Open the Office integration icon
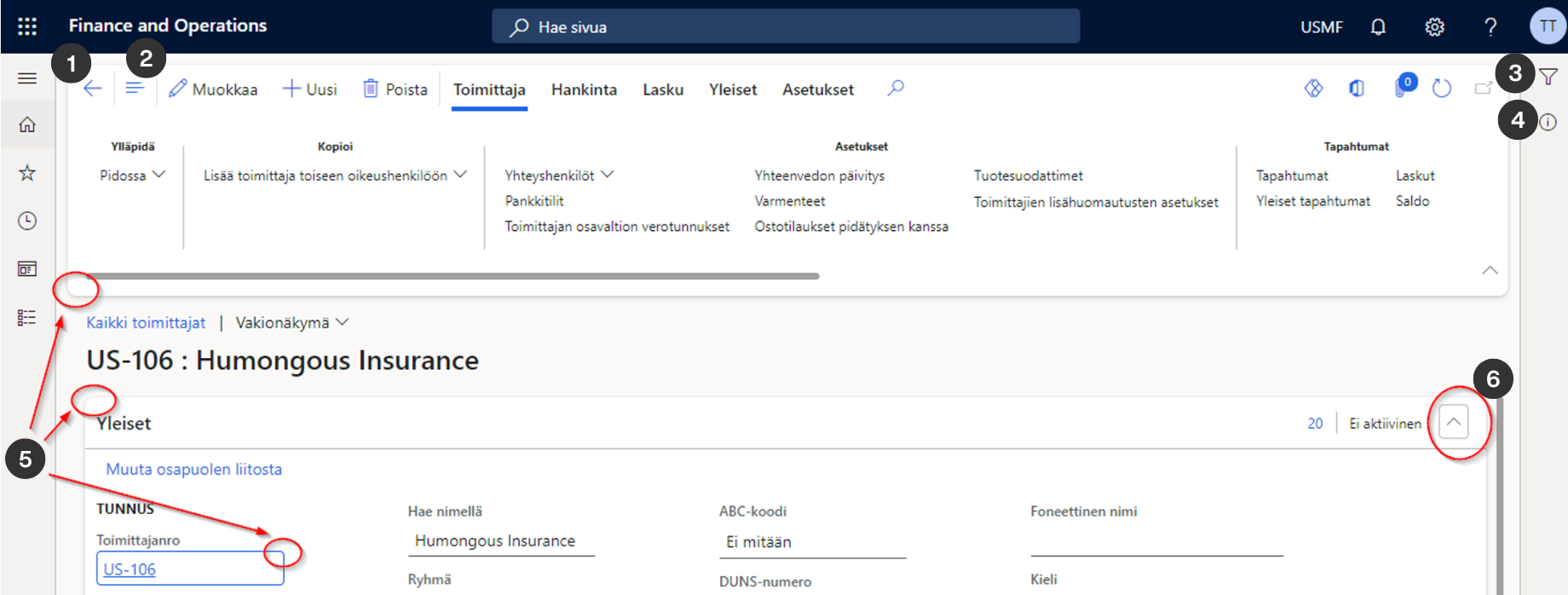This screenshot has height=595, width=1568. (1357, 88)
